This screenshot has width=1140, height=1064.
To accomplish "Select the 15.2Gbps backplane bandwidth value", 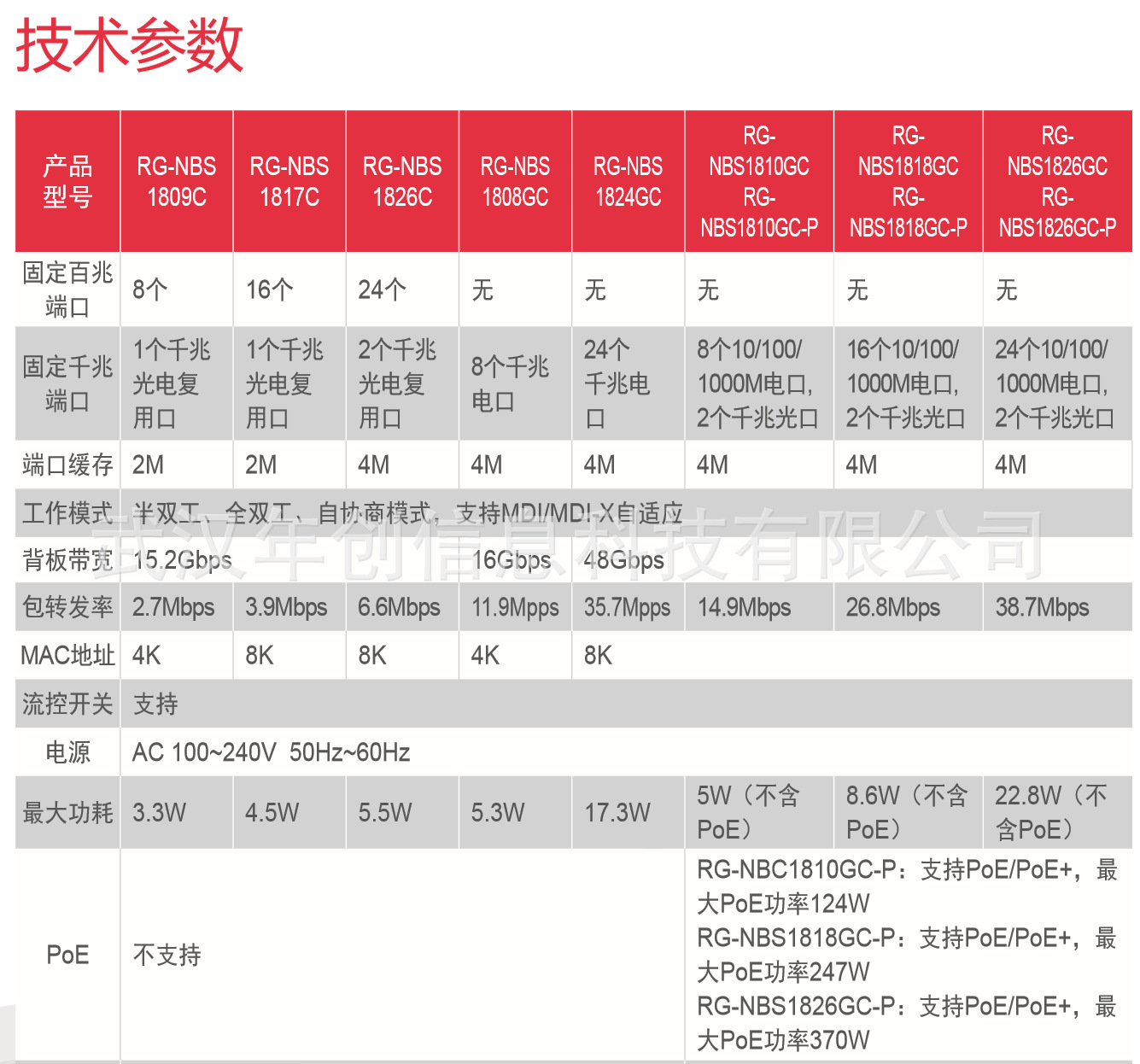I will point(182,560).
